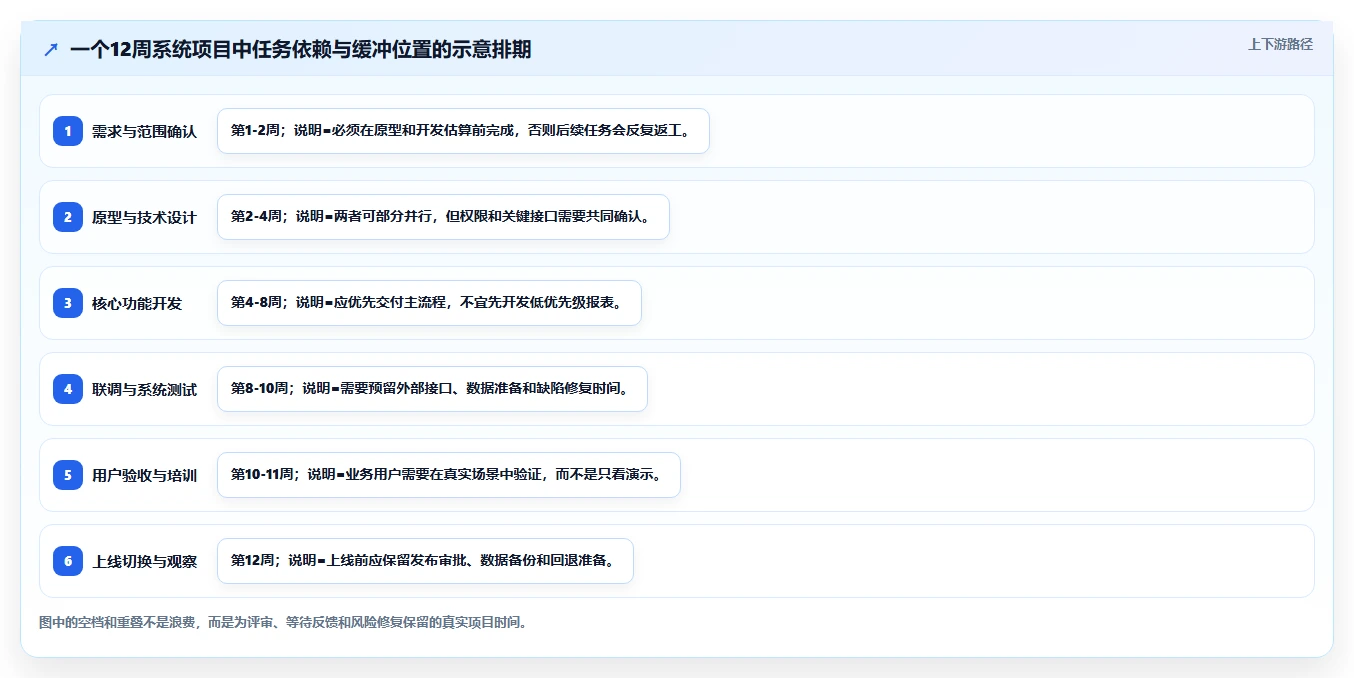Click the 上下游路径 label

click(1280, 44)
